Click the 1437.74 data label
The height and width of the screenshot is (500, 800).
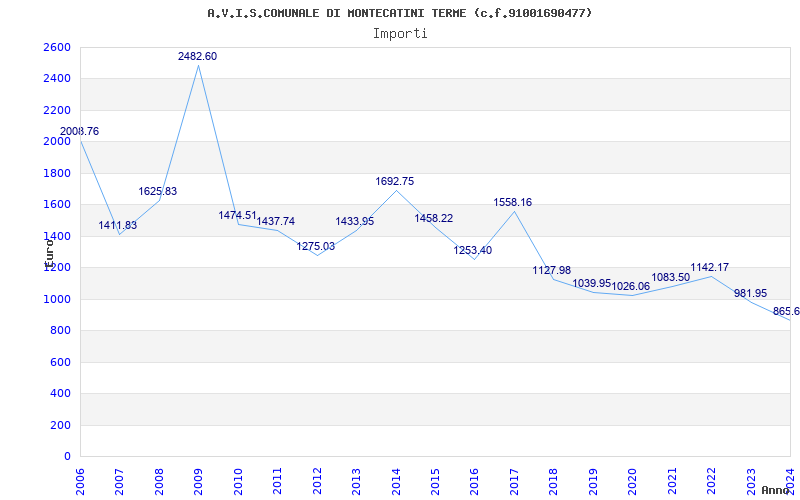(x=276, y=221)
